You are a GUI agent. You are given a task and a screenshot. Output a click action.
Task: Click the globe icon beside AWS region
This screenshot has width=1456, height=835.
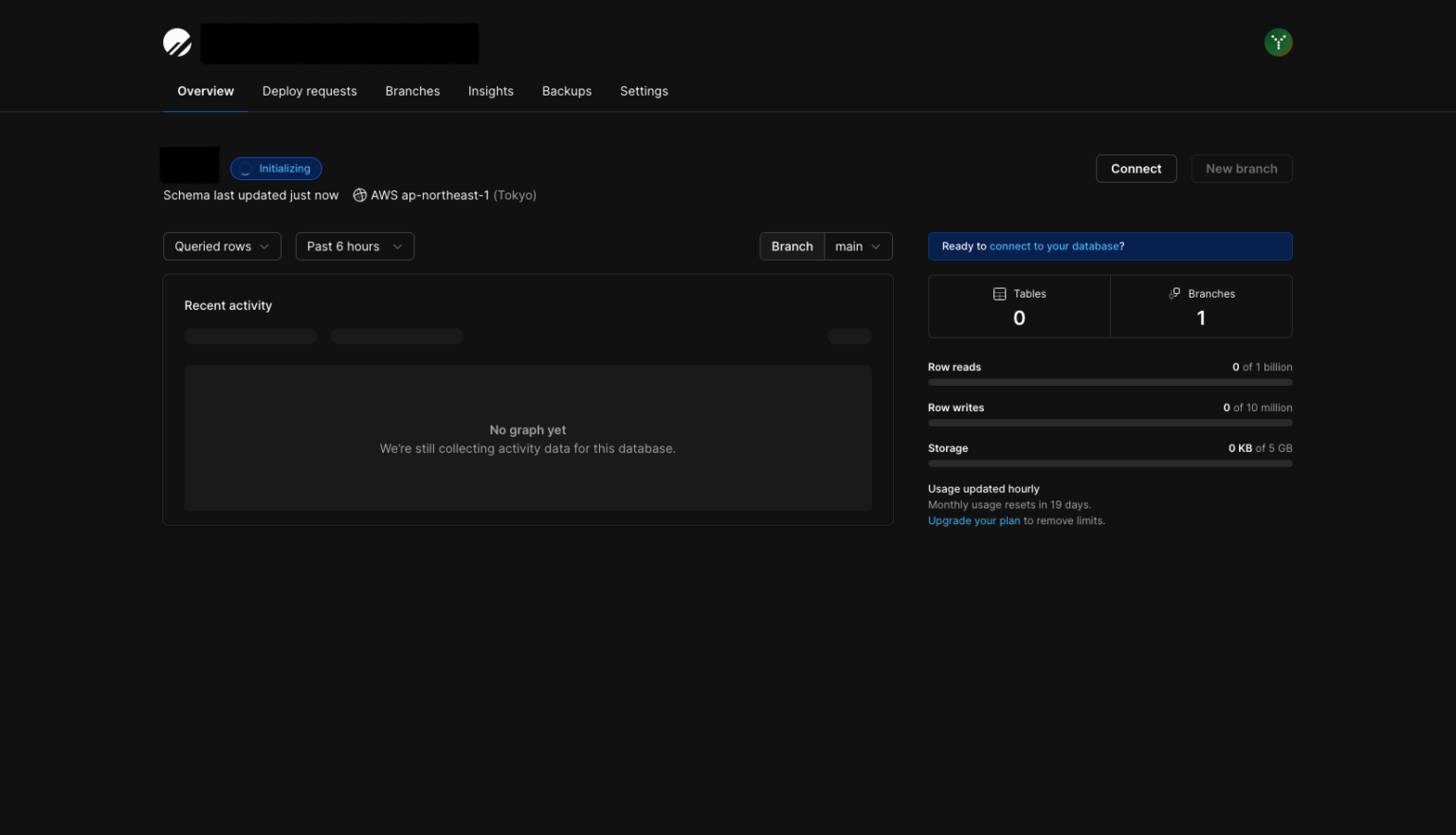tap(360, 195)
